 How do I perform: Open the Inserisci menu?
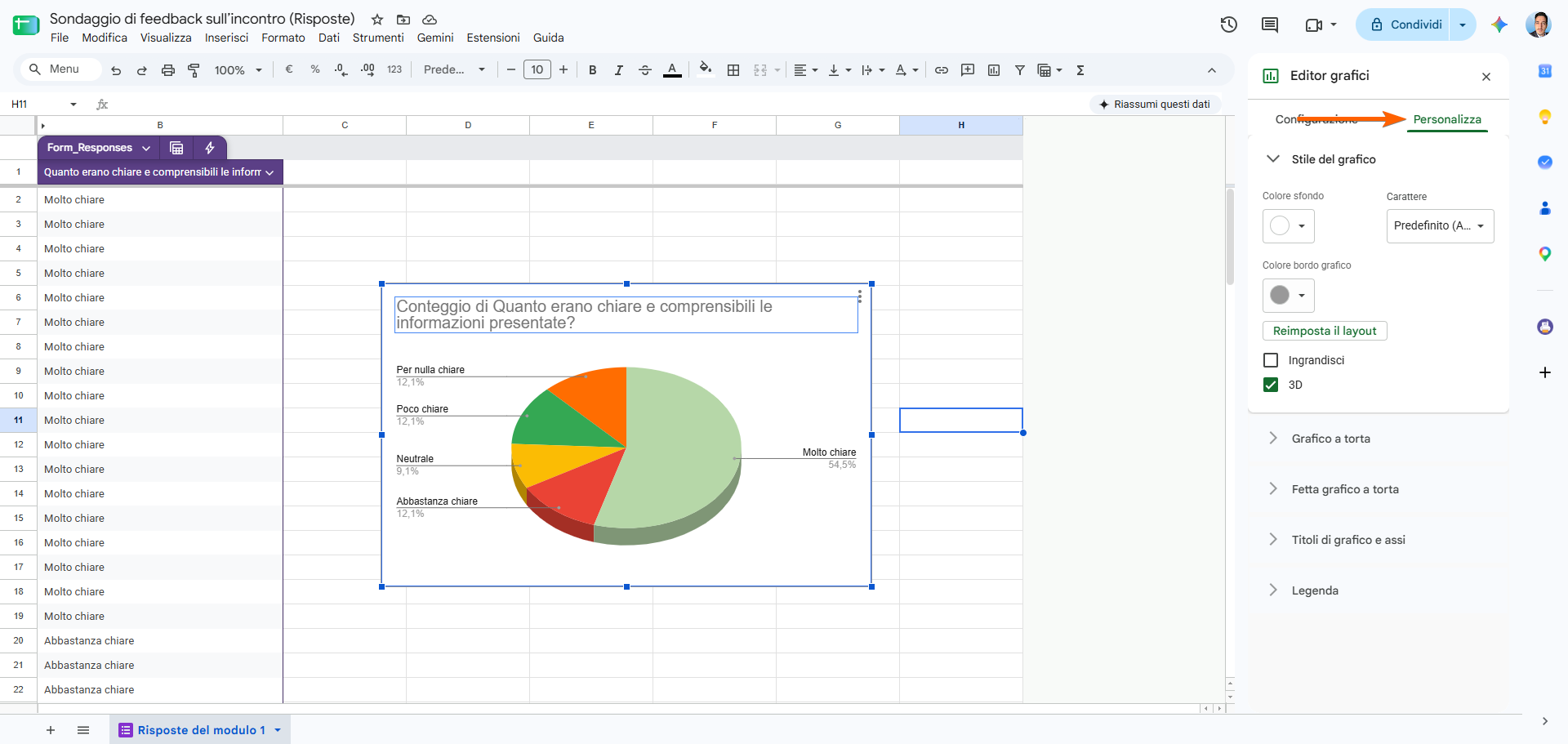coord(226,38)
